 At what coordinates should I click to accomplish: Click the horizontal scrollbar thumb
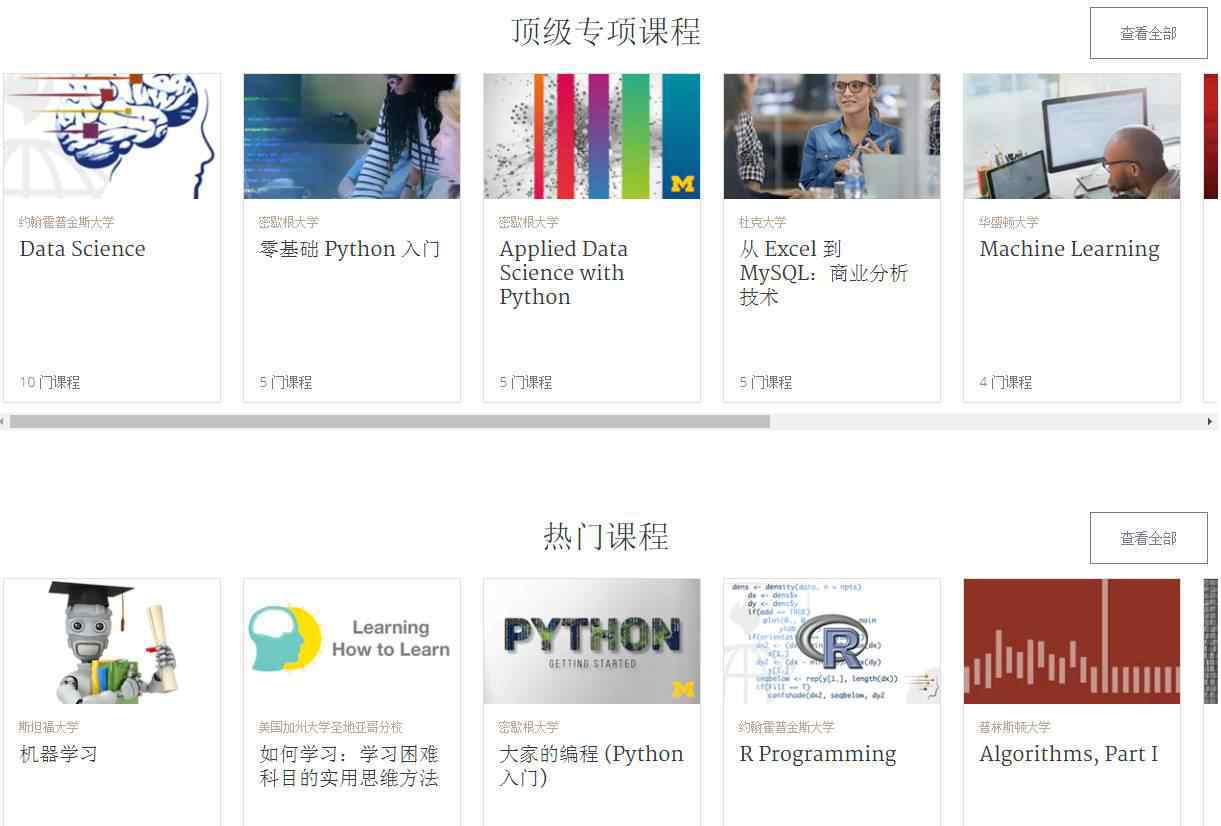tap(390, 422)
